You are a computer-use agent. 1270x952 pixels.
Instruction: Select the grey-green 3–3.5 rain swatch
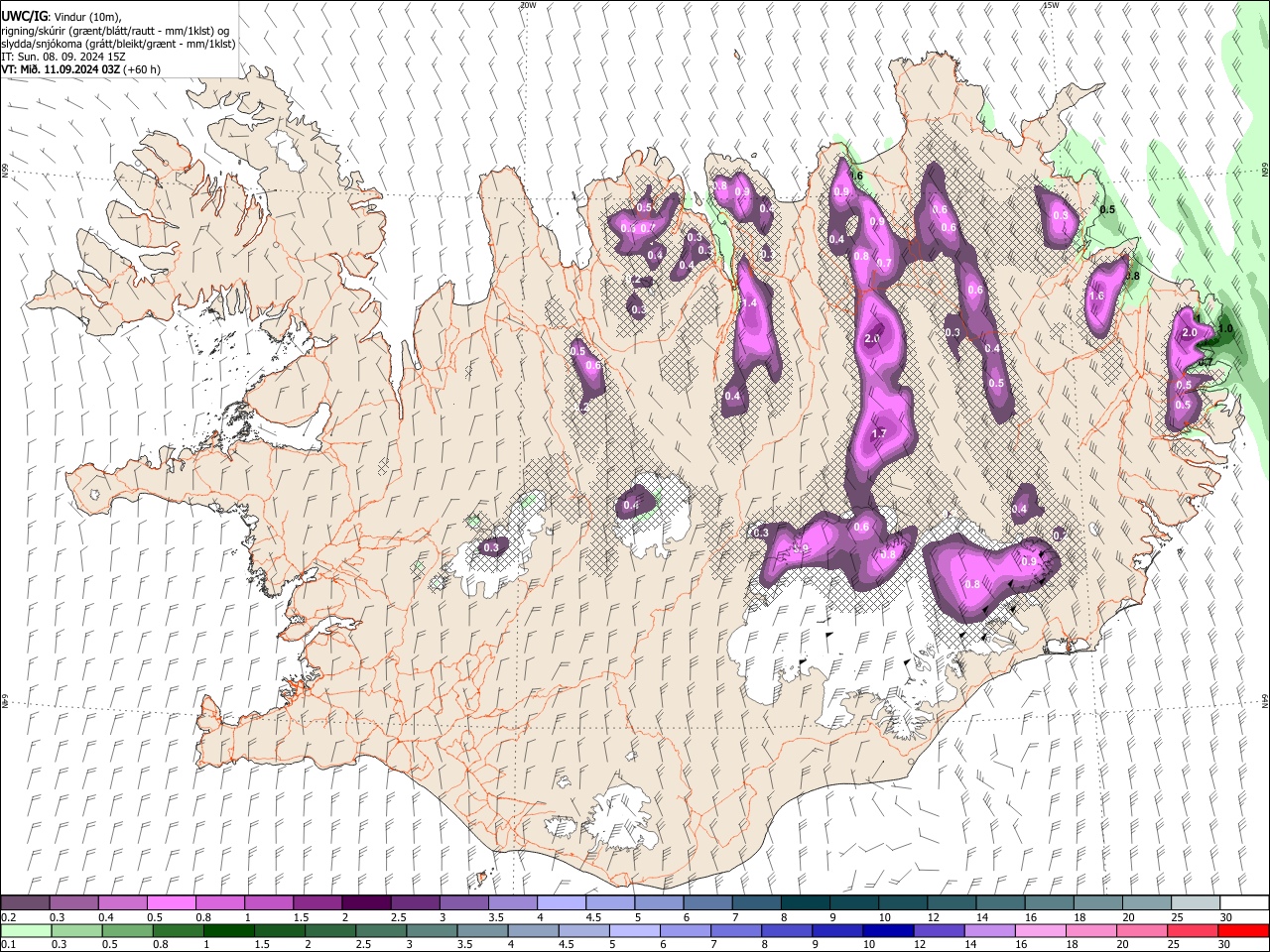tap(431, 930)
